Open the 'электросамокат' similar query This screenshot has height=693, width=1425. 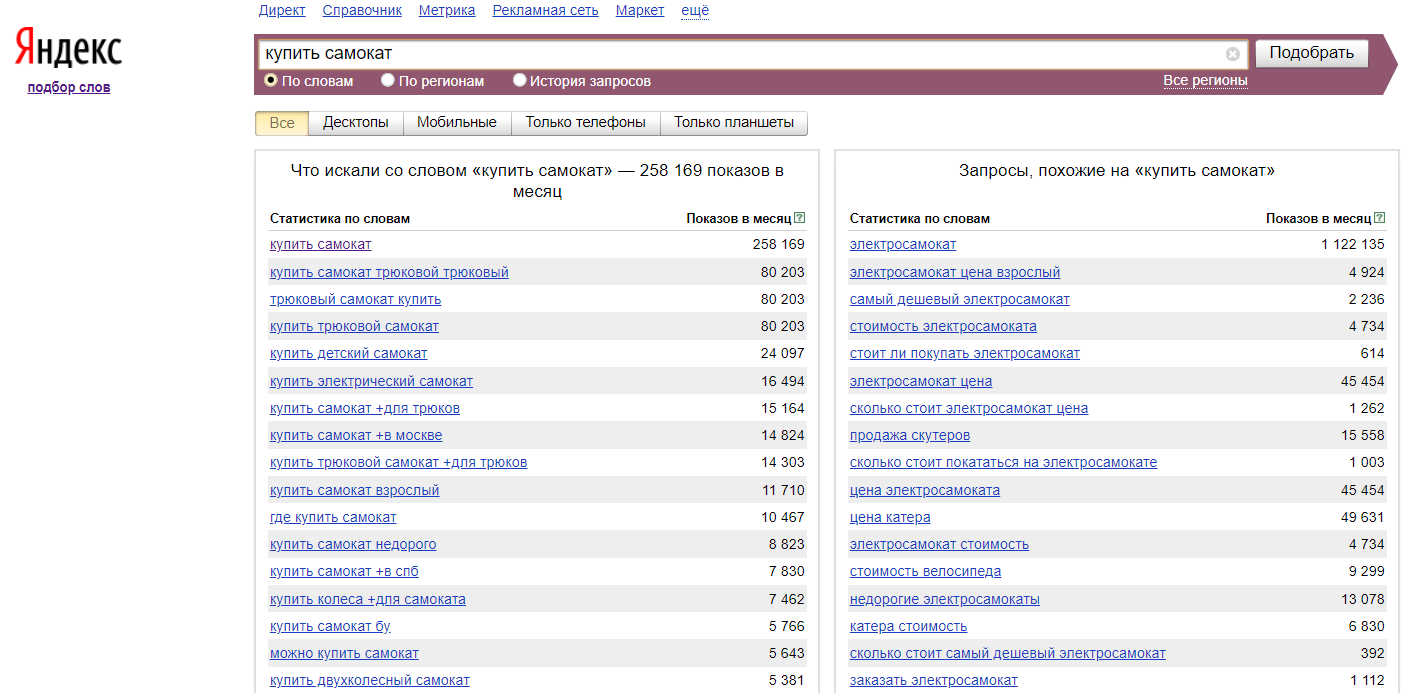point(903,244)
